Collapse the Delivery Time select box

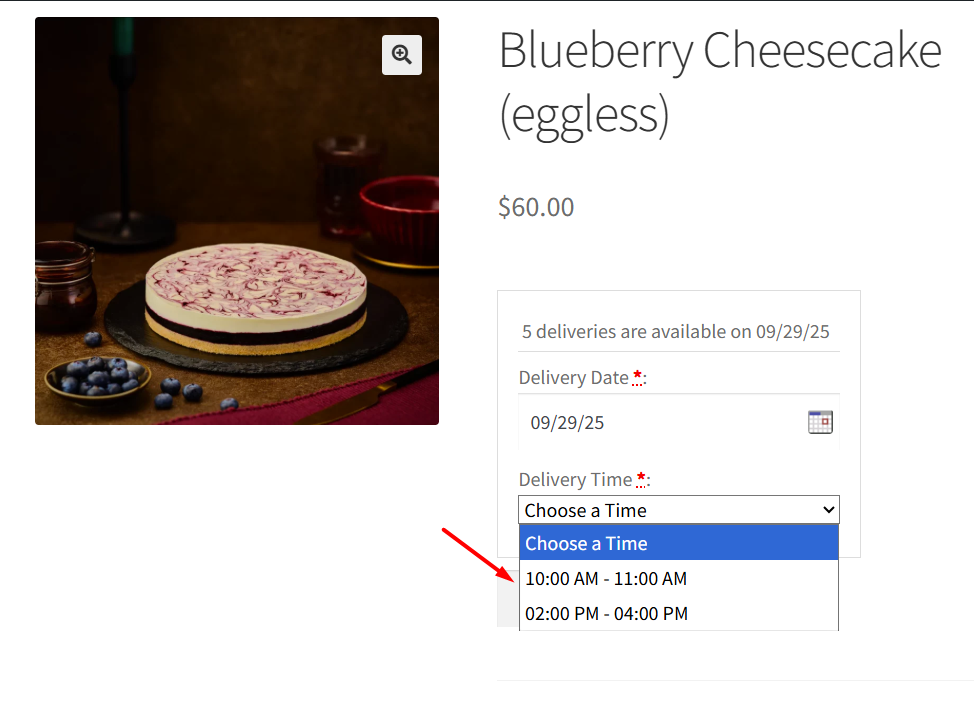coord(670,510)
